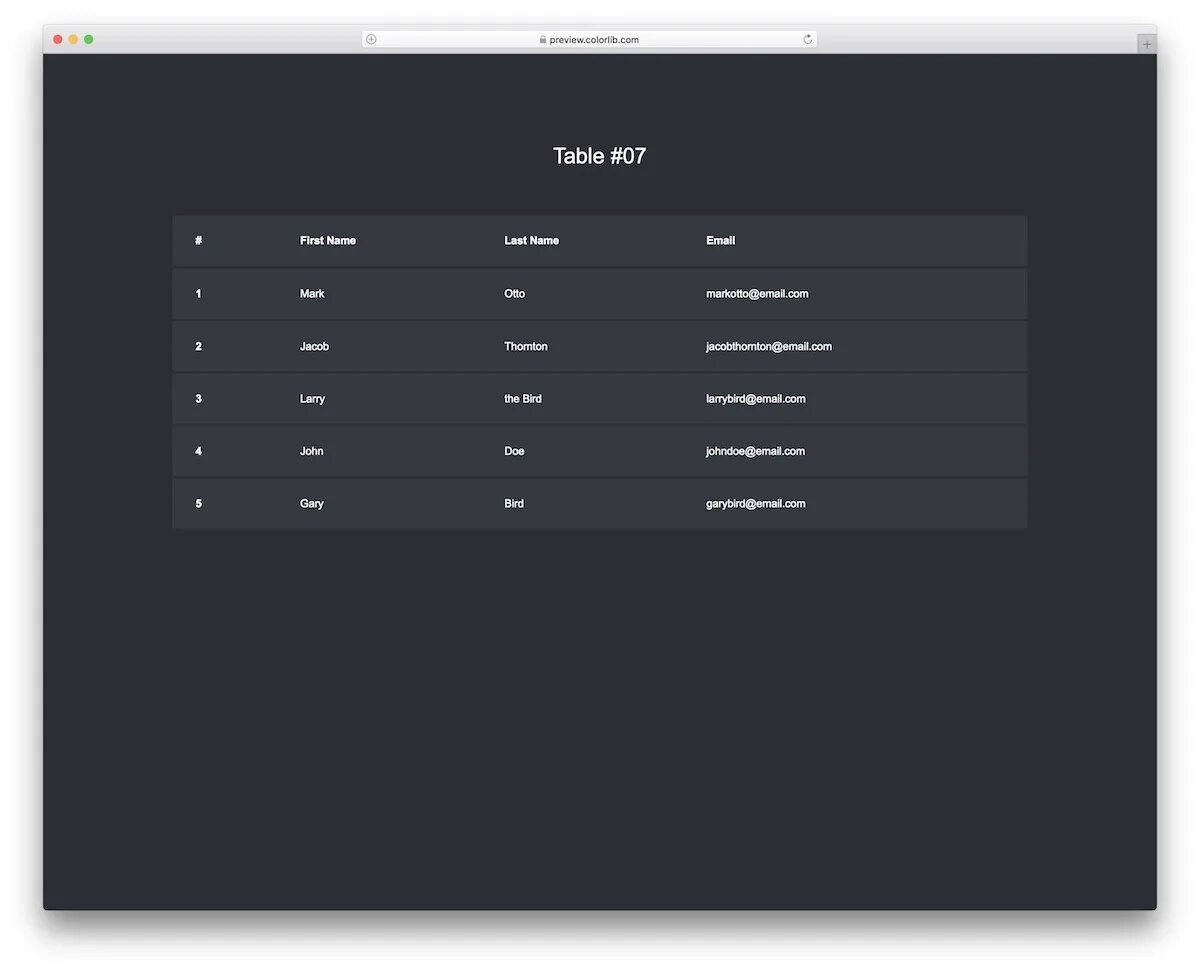
Task: Click the Table #07 heading
Action: click(600, 156)
